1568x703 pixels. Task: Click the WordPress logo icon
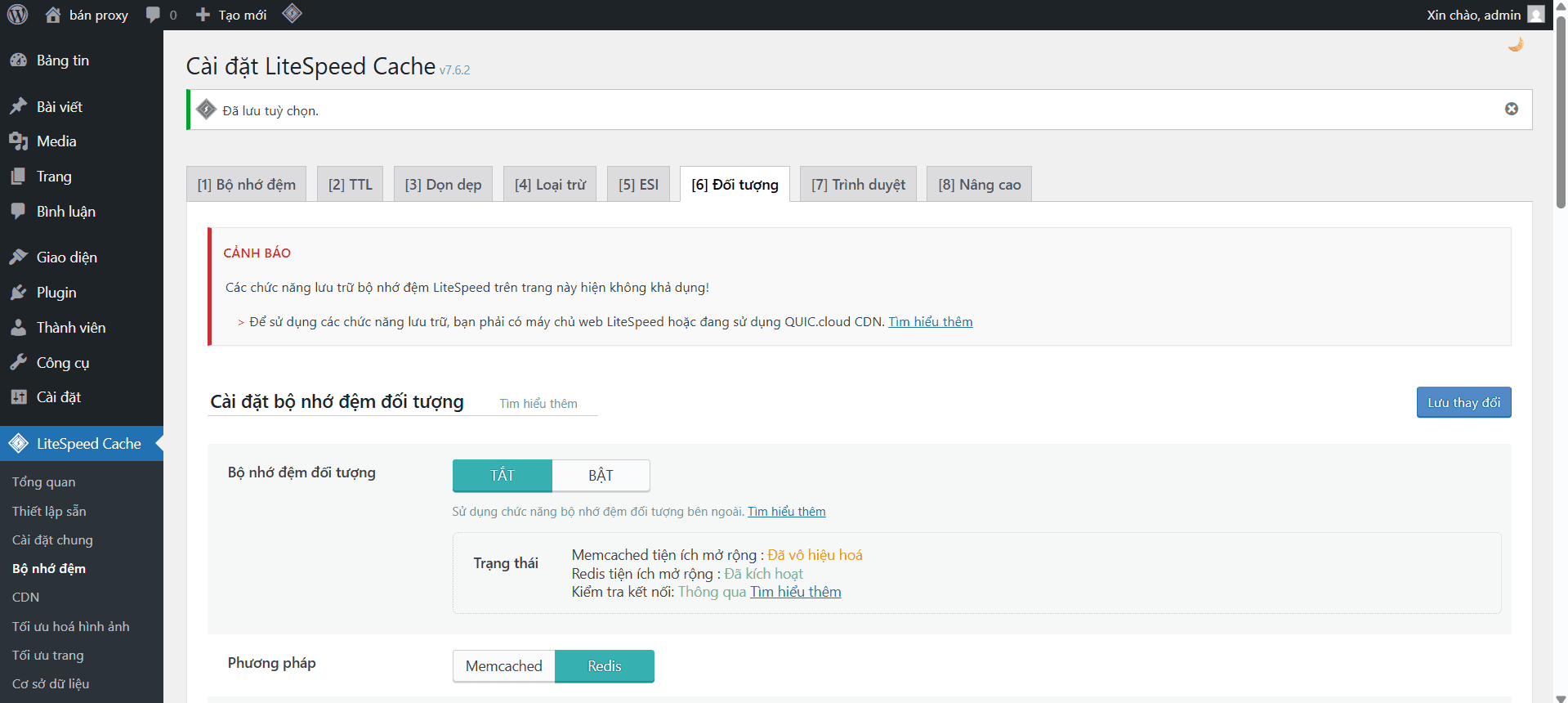[17, 15]
